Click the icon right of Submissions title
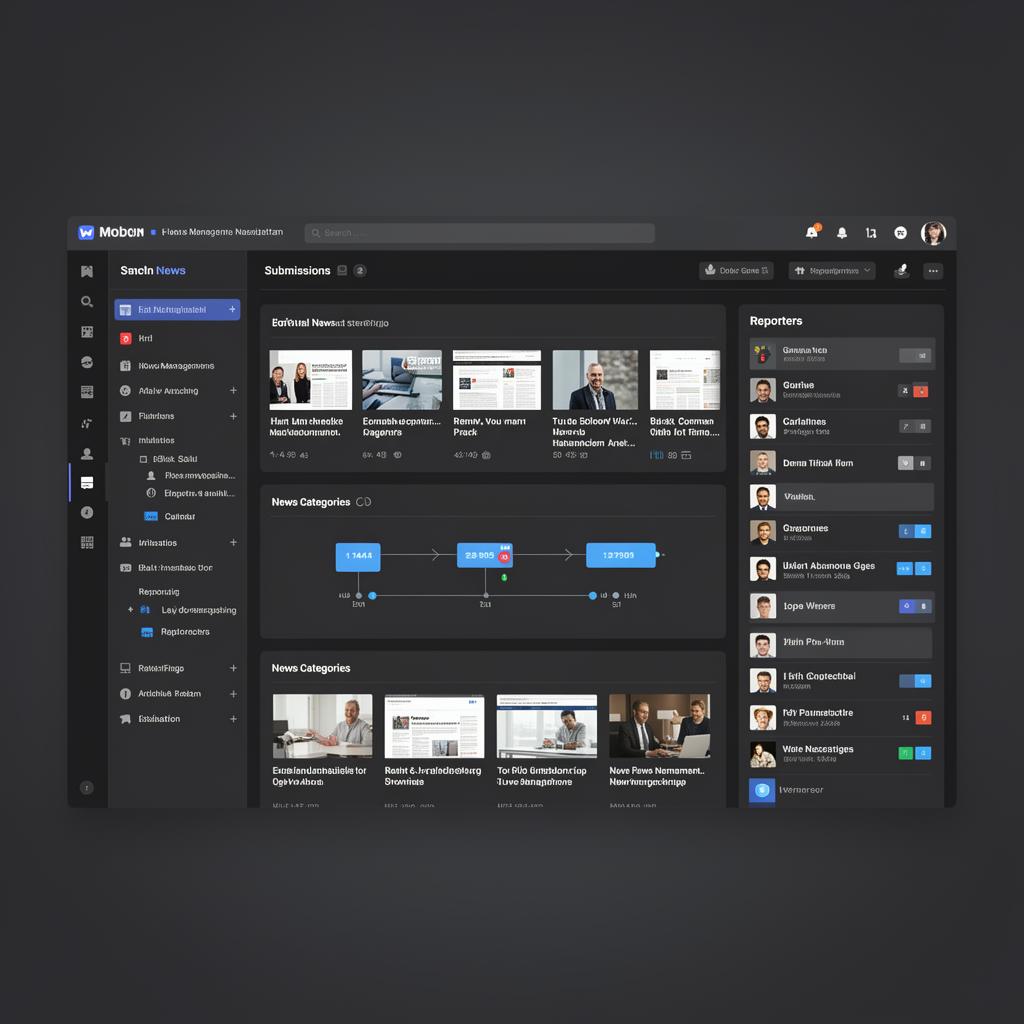 point(342,270)
